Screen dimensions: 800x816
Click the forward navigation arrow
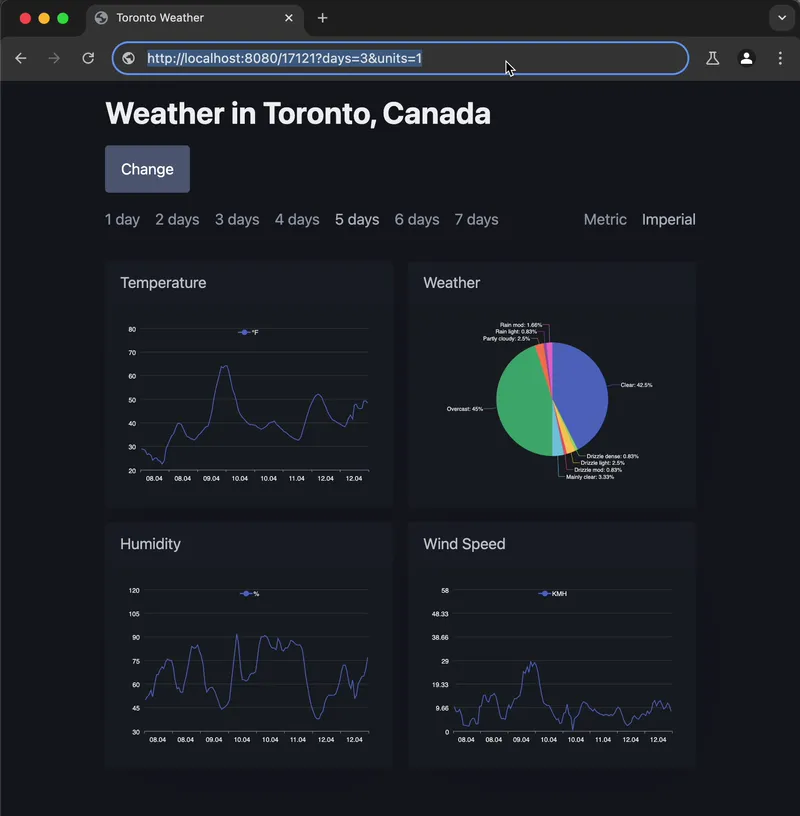click(x=52, y=58)
